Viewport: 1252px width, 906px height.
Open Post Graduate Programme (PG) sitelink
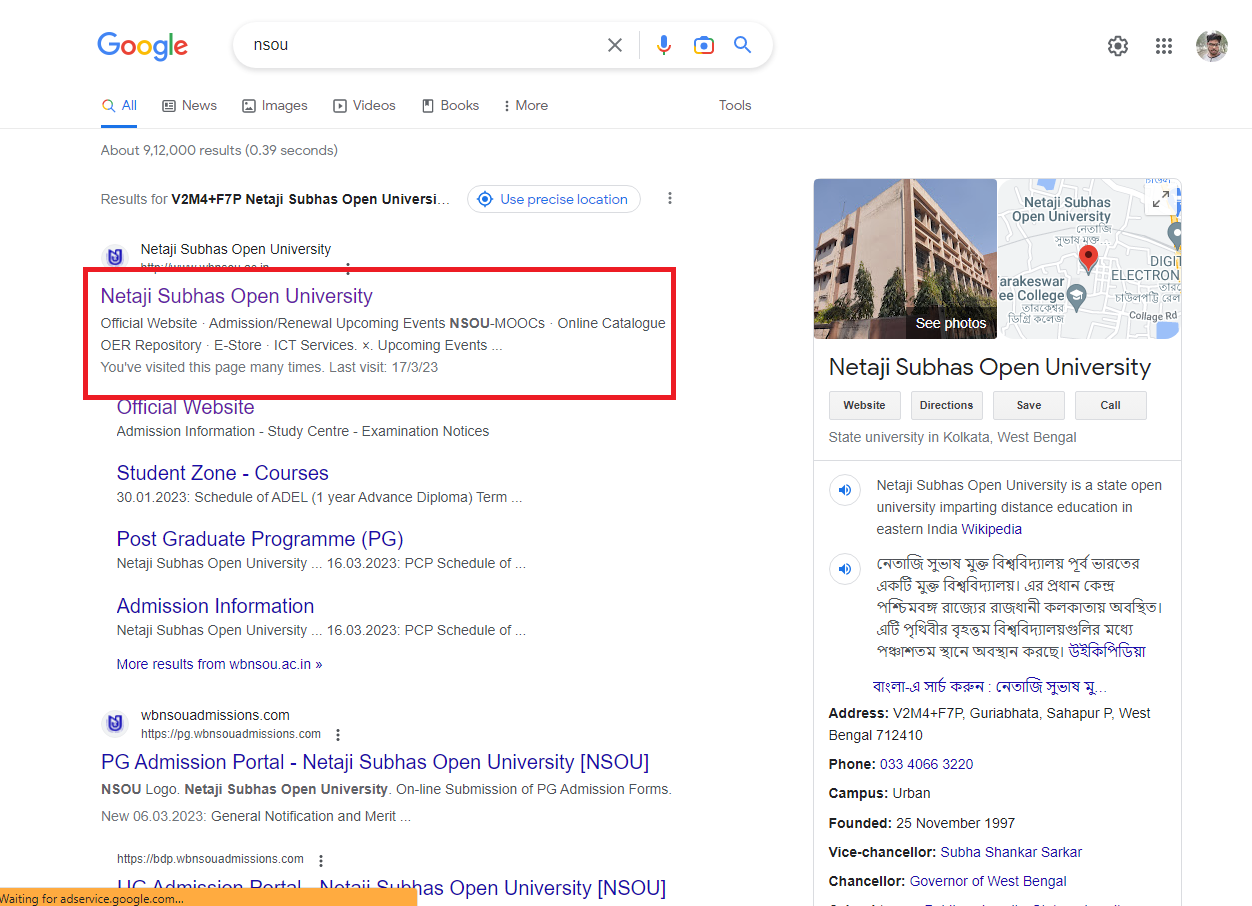point(260,539)
